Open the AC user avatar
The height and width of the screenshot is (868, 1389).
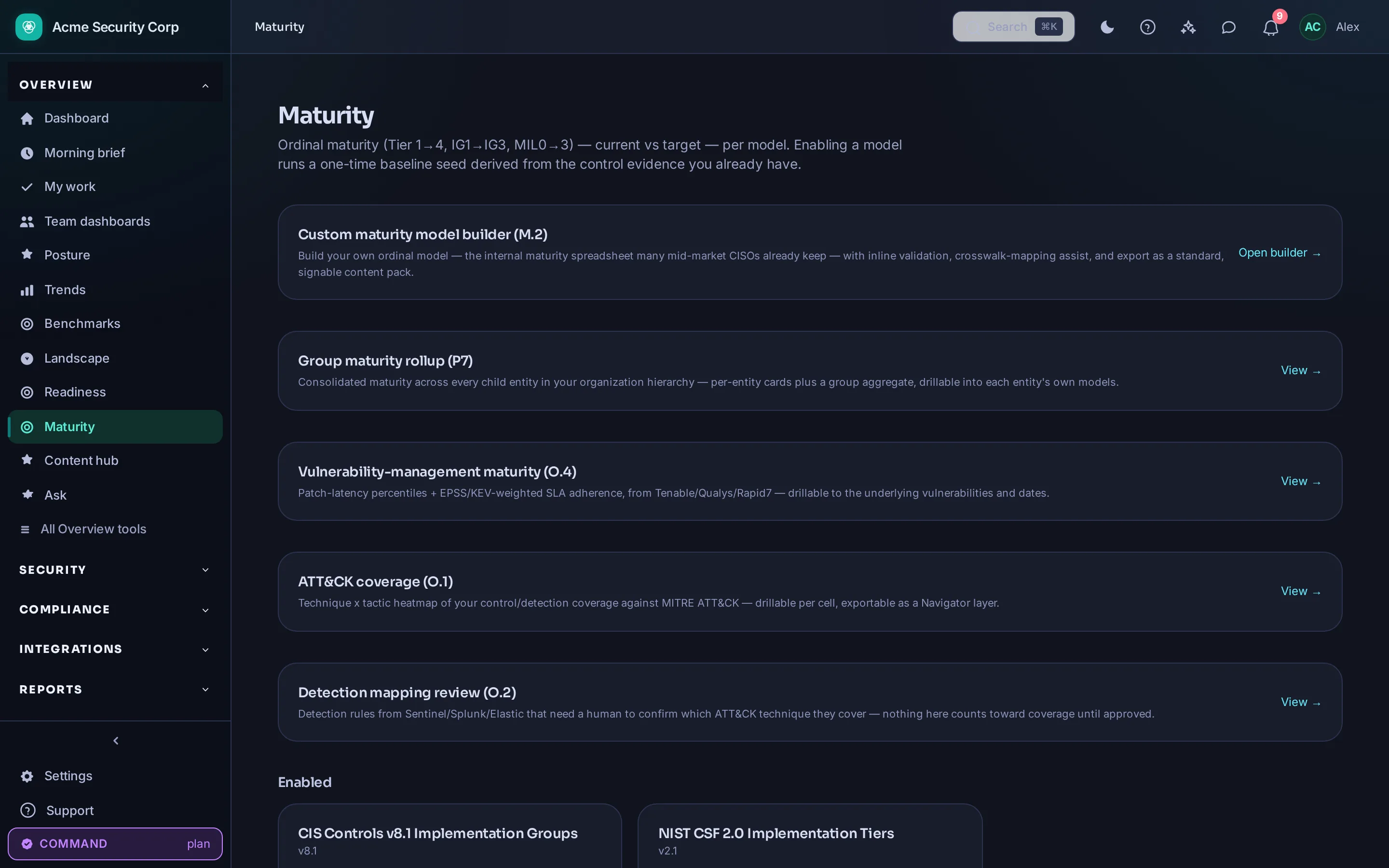click(x=1312, y=27)
